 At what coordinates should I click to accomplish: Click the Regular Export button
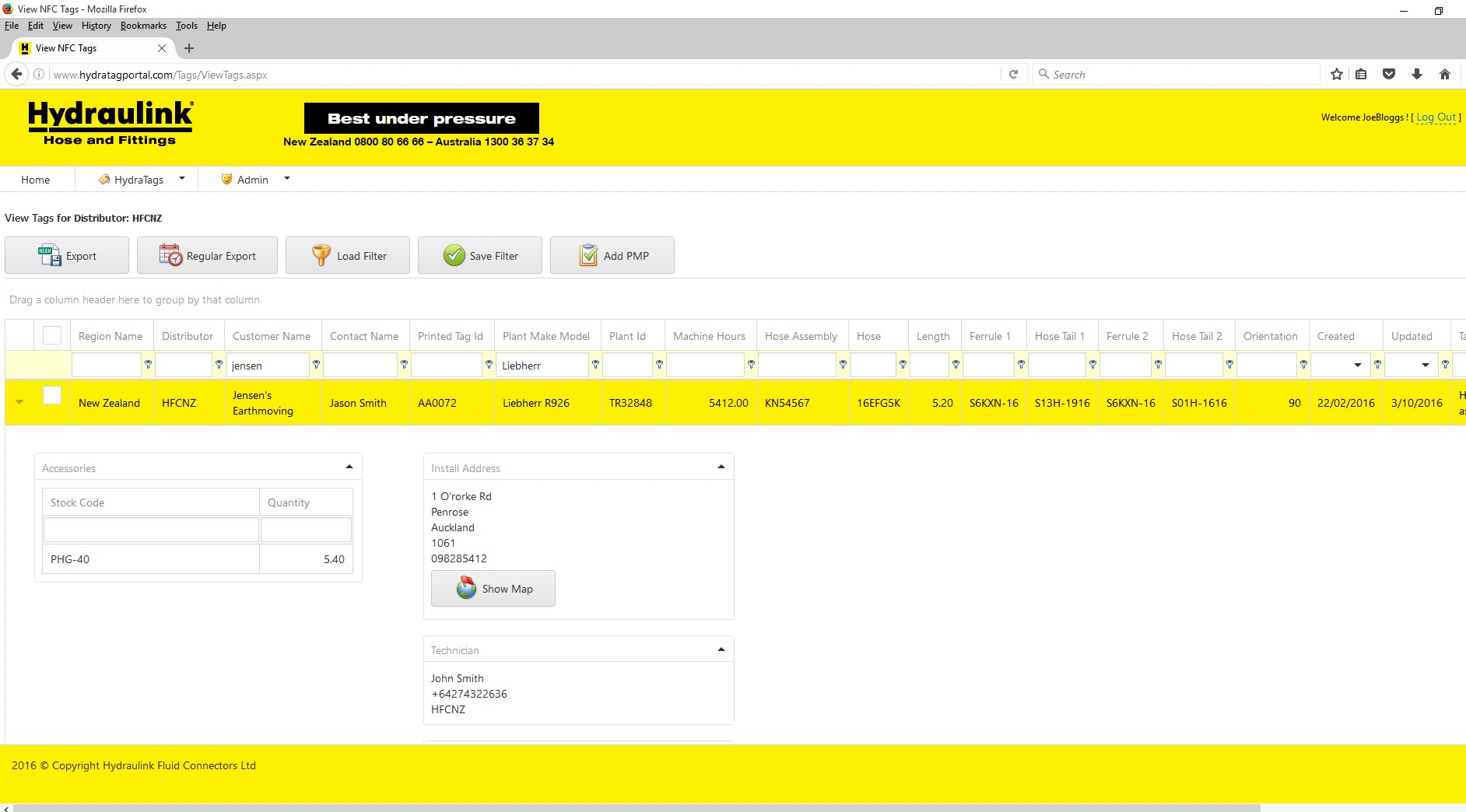click(x=207, y=255)
